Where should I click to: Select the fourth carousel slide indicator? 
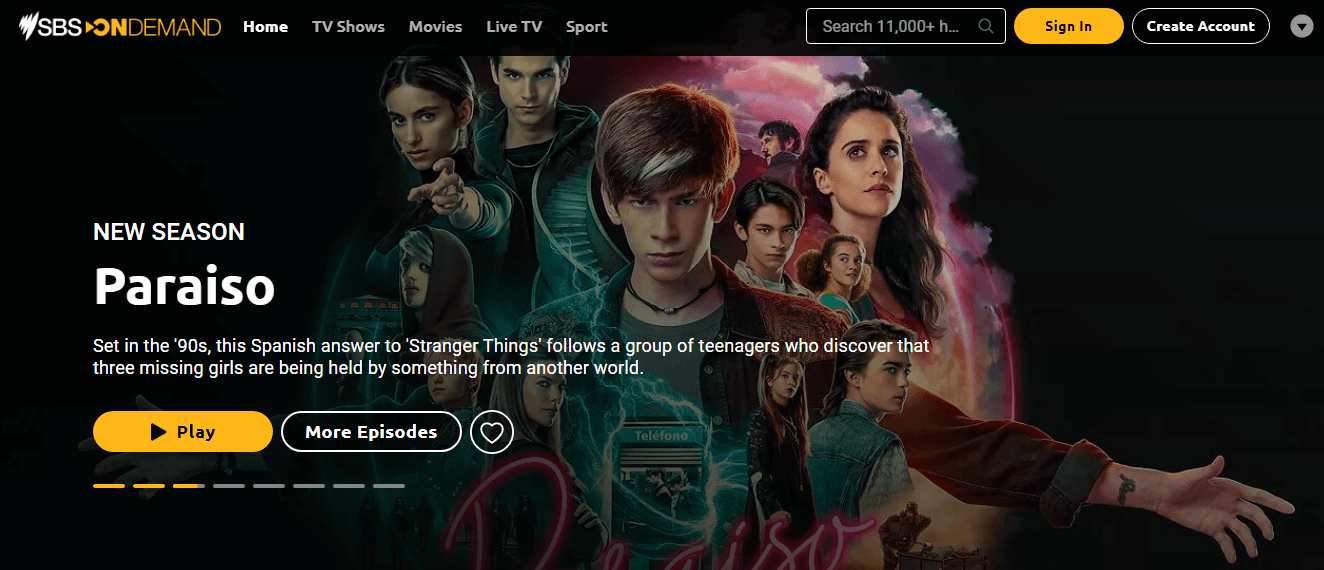(229, 486)
